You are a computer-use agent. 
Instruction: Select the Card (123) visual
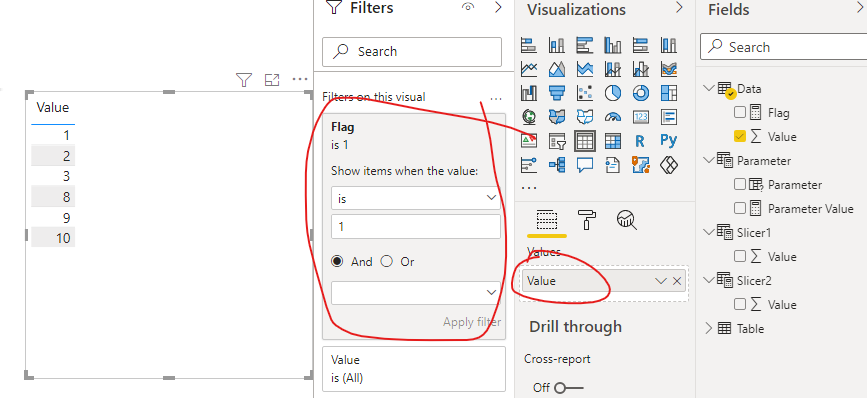tap(640, 117)
